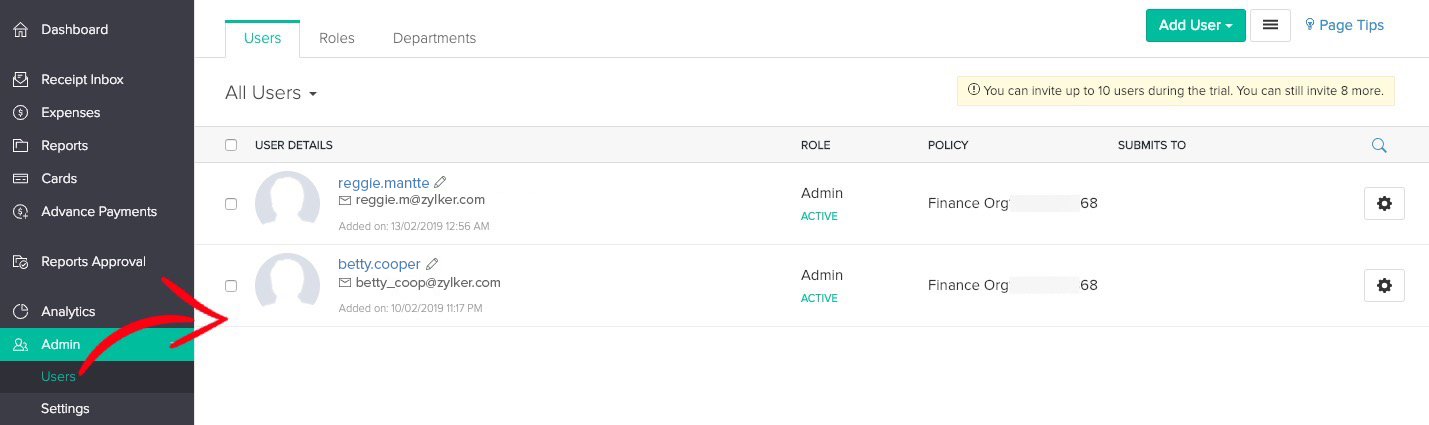Go to Settings in the Admin submenu
Screen dimensions: 1429x425
click(65, 408)
